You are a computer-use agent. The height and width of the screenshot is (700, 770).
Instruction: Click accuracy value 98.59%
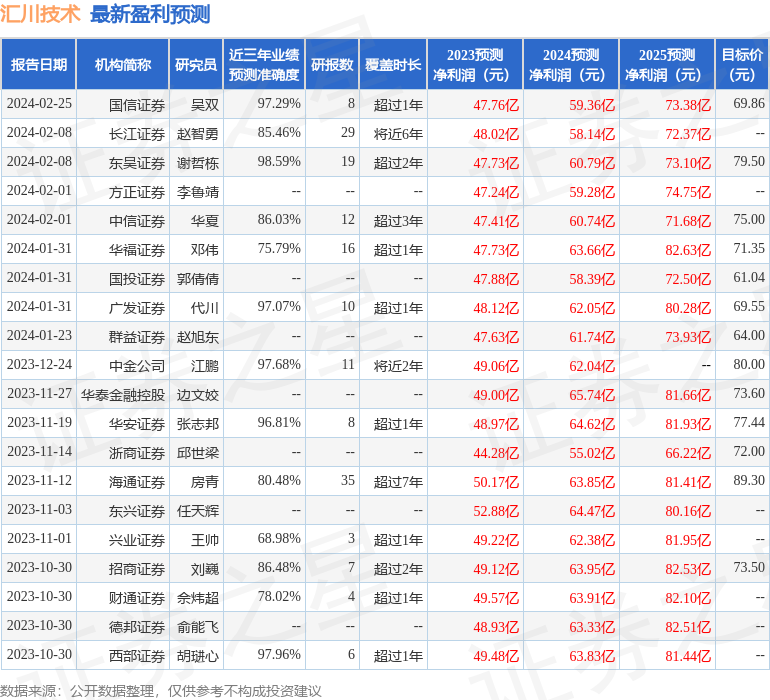tap(279, 162)
